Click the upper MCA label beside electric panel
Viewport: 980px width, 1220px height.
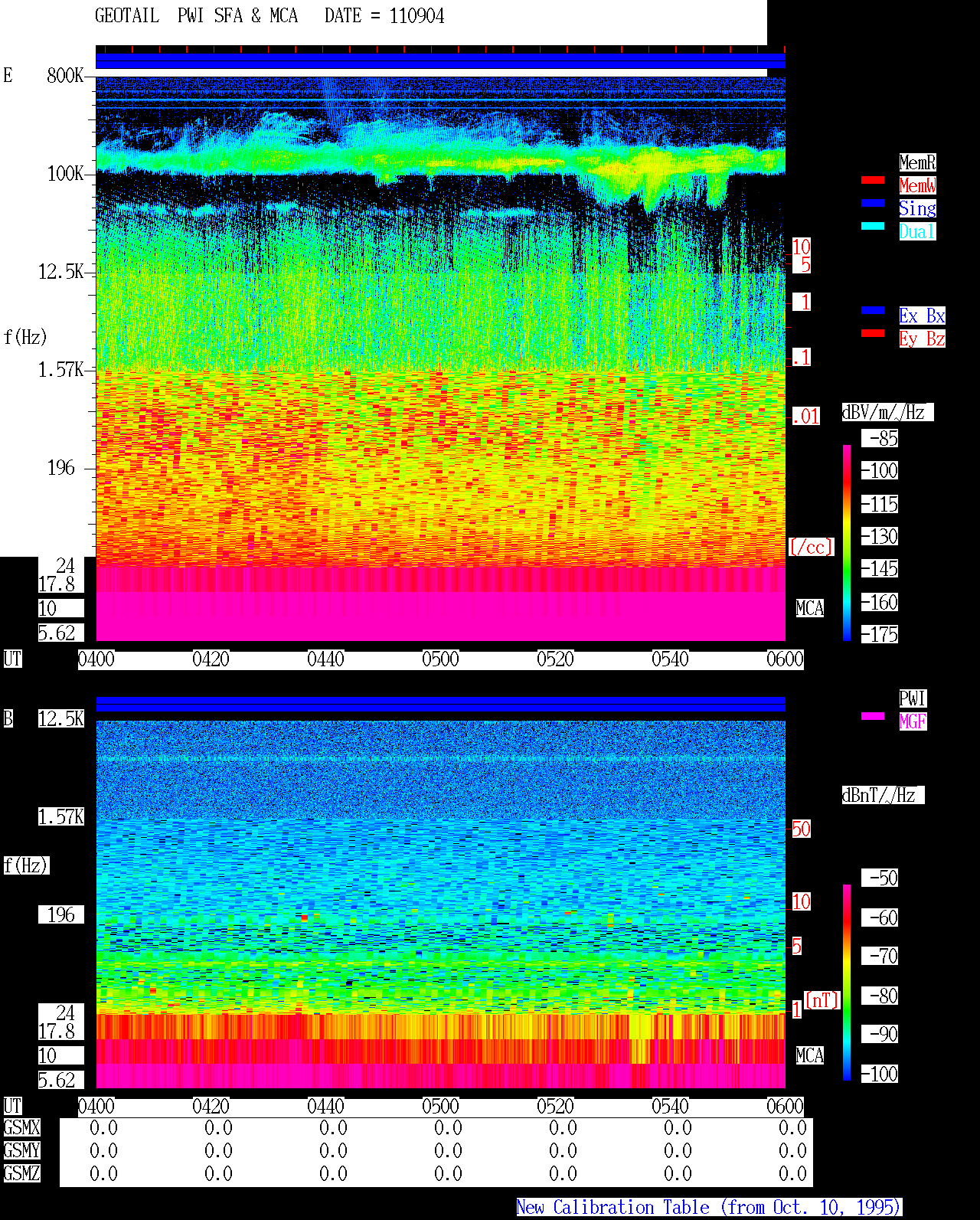click(x=810, y=609)
